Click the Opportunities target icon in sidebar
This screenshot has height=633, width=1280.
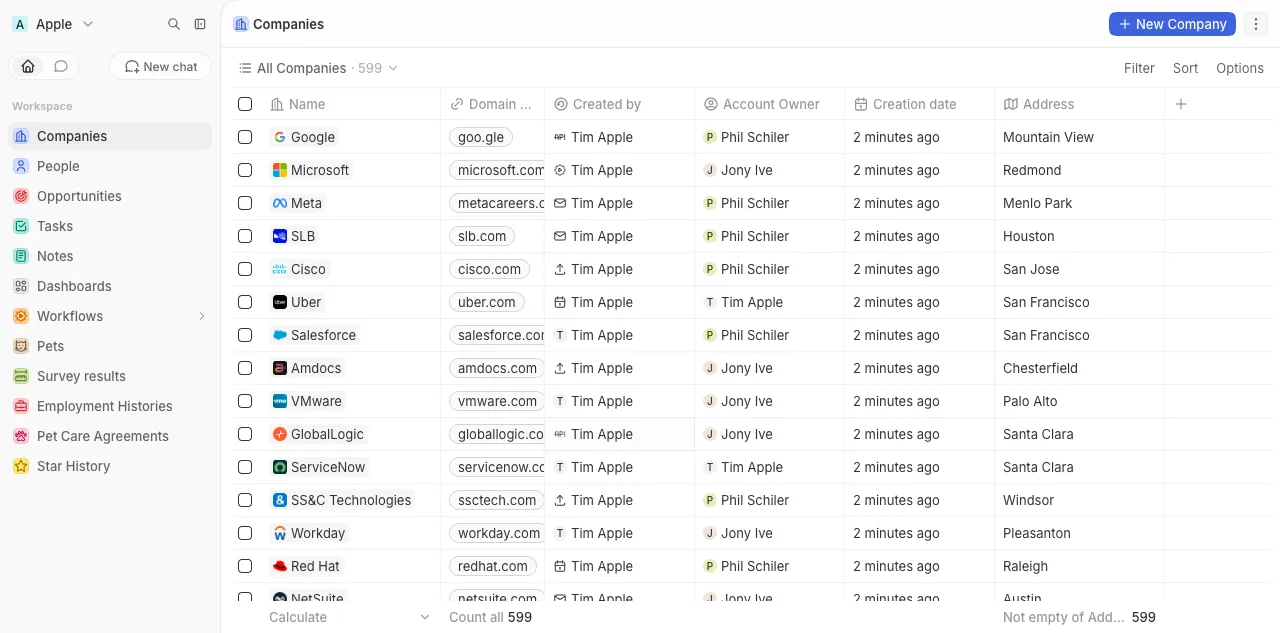(x=21, y=196)
